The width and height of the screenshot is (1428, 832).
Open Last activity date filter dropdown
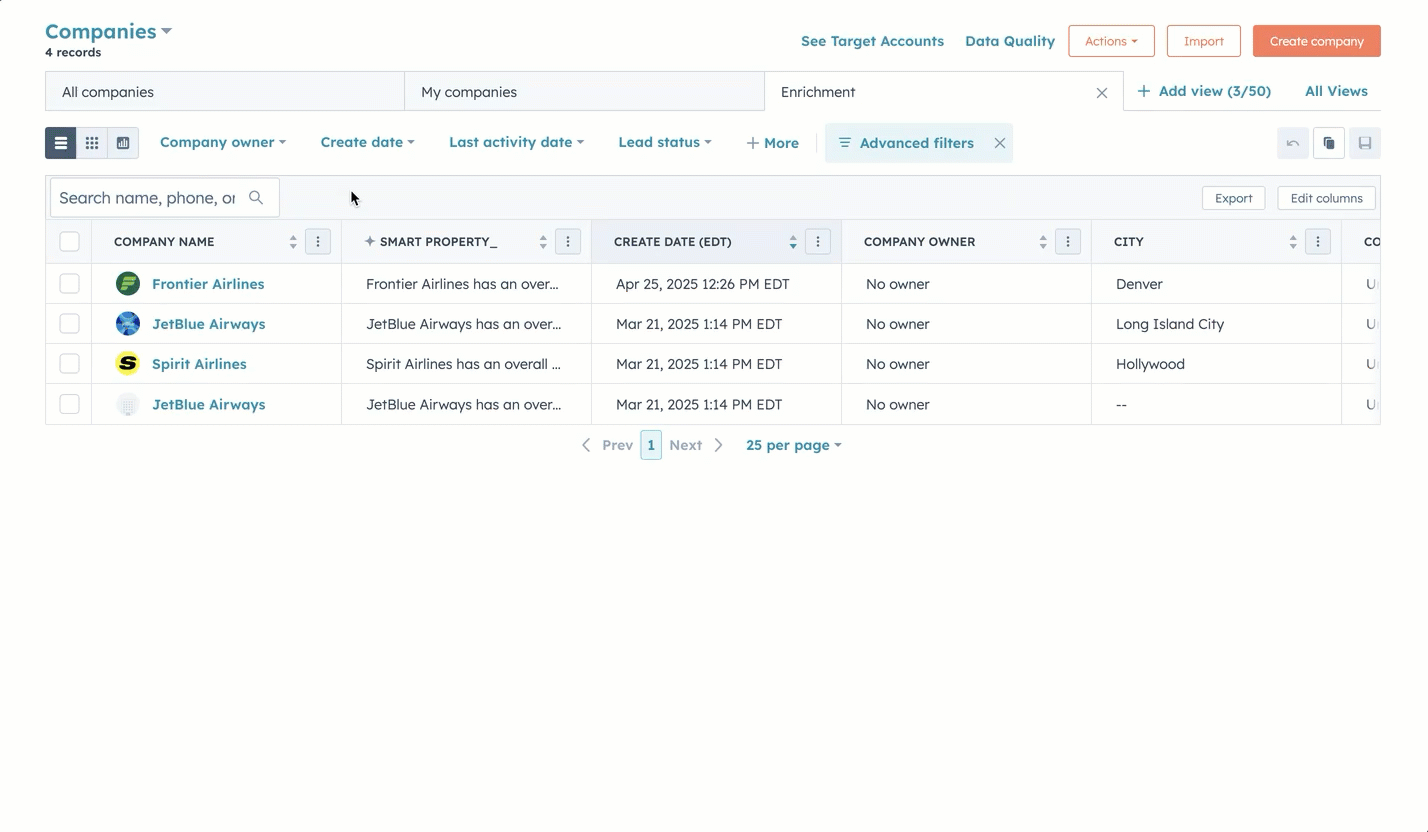516,143
